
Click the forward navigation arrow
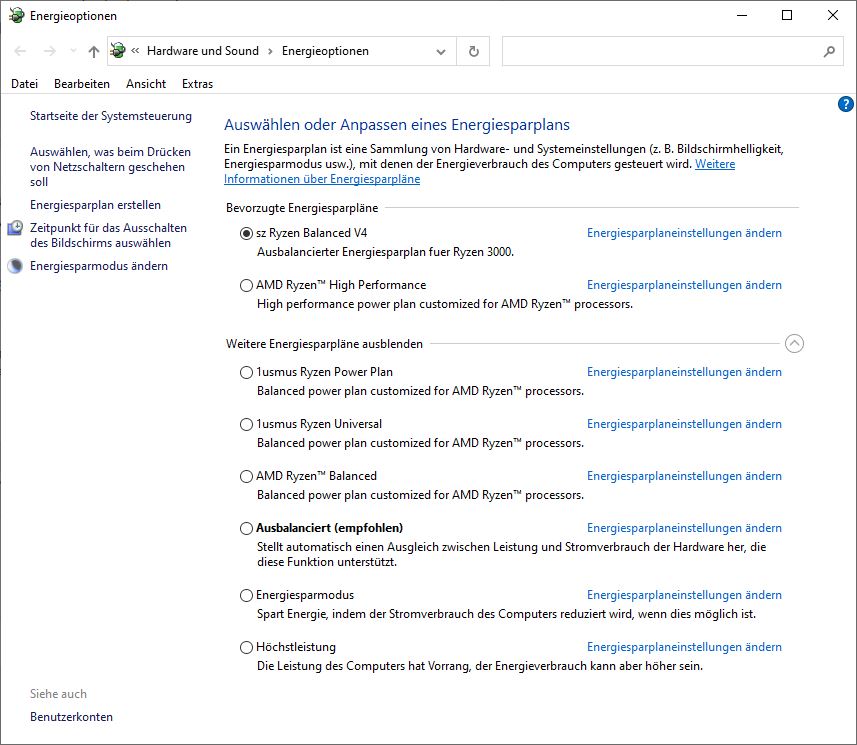(50, 51)
